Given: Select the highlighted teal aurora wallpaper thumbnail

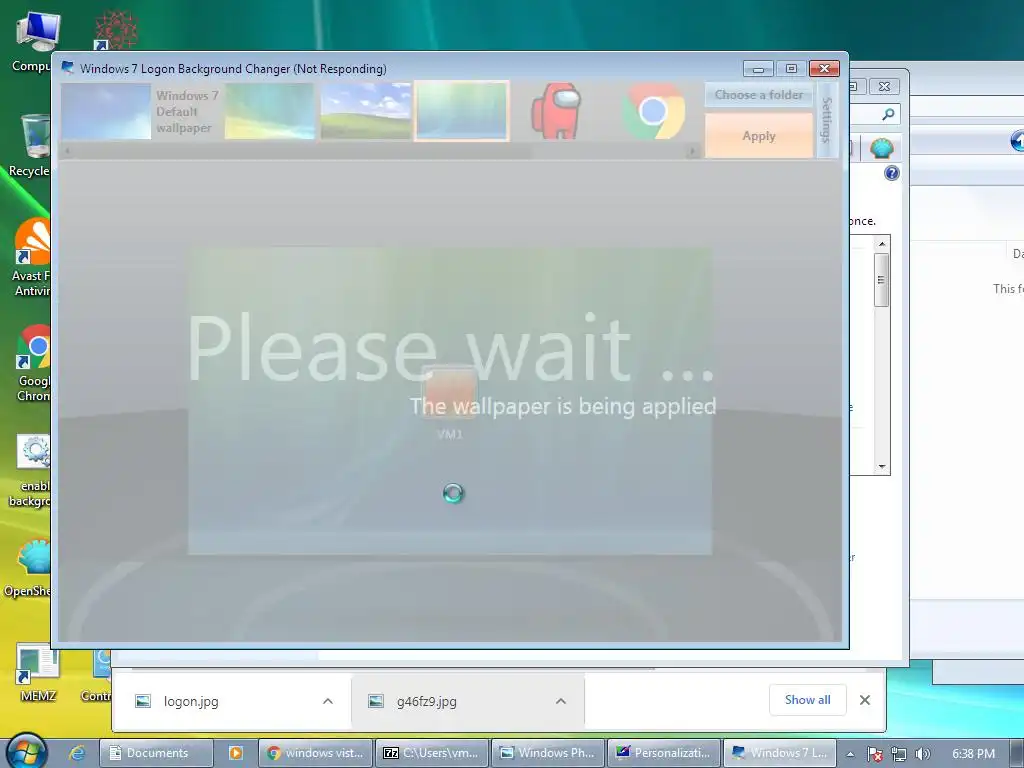Looking at the screenshot, I should coord(462,111).
